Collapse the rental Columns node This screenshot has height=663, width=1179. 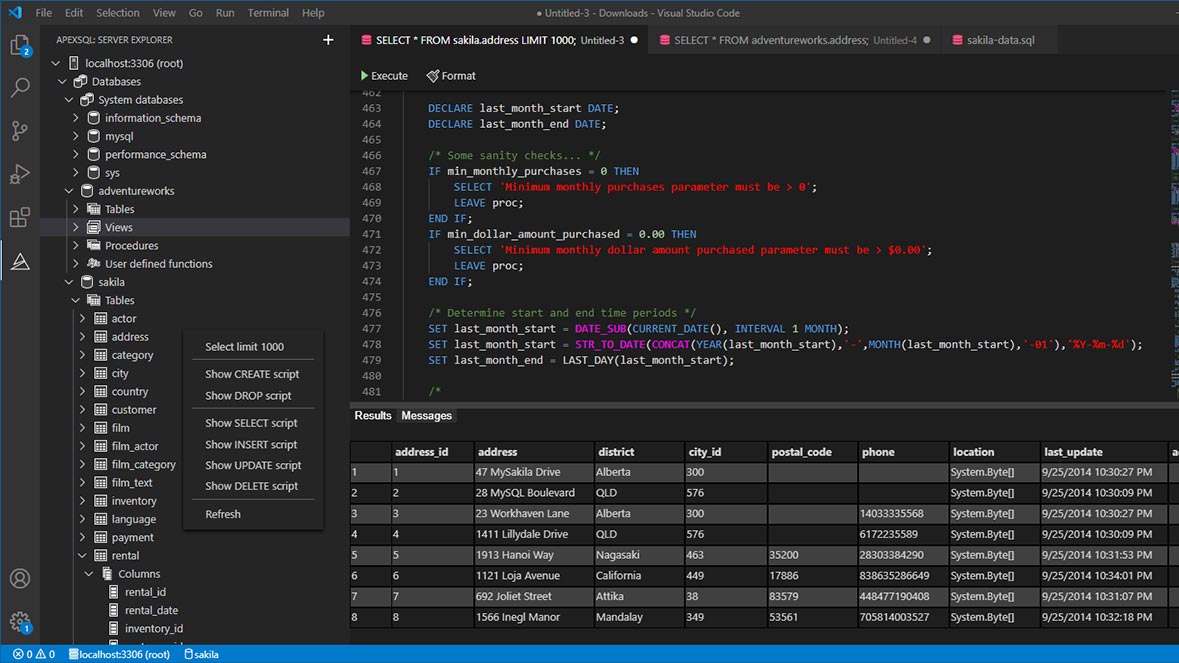tap(88, 573)
